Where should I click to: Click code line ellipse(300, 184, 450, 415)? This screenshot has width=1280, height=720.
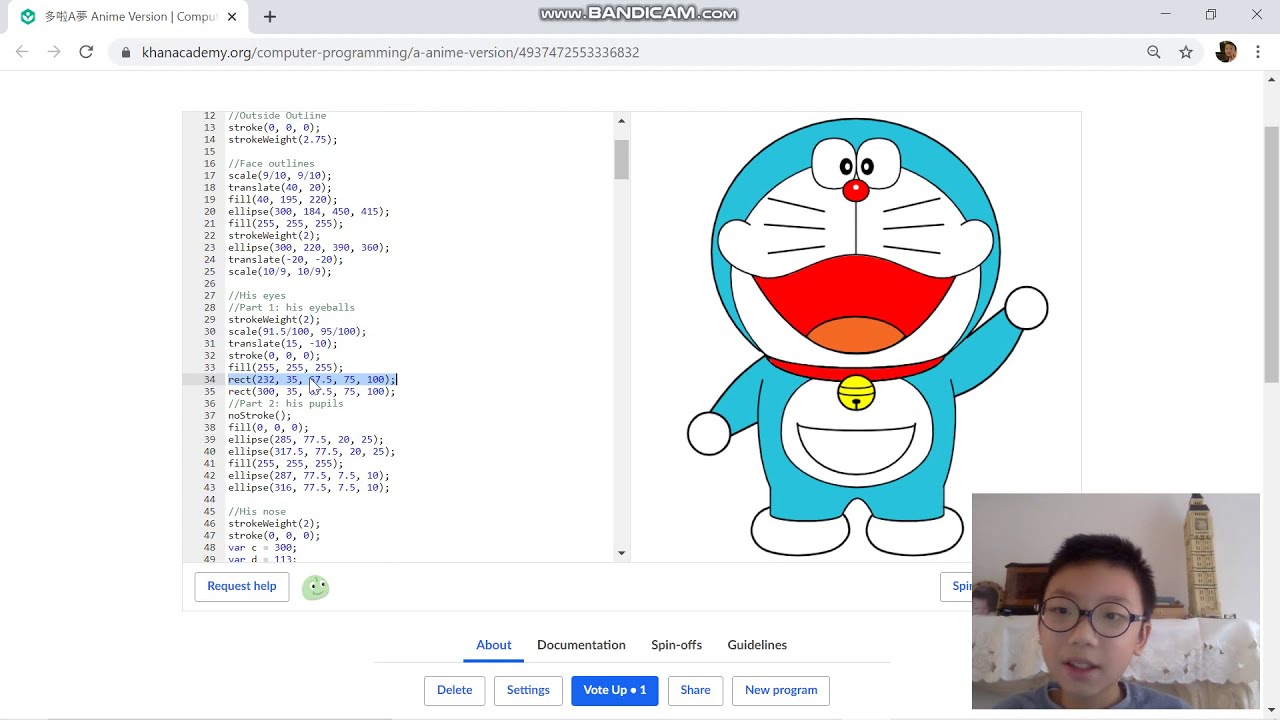(x=309, y=211)
